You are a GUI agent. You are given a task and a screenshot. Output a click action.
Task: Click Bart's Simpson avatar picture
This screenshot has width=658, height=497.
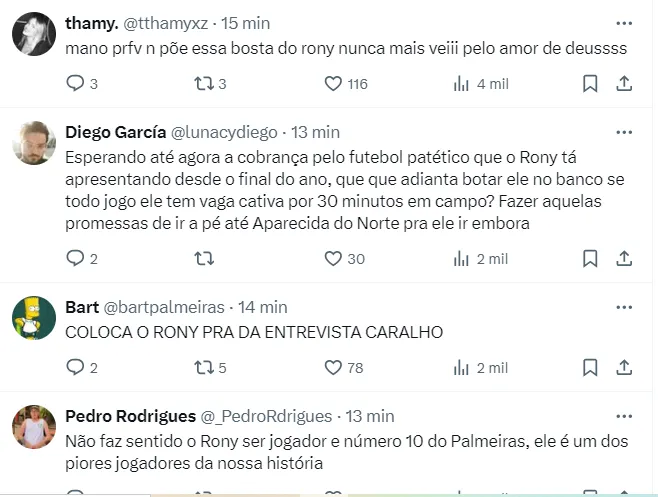pyautogui.click(x=33, y=319)
